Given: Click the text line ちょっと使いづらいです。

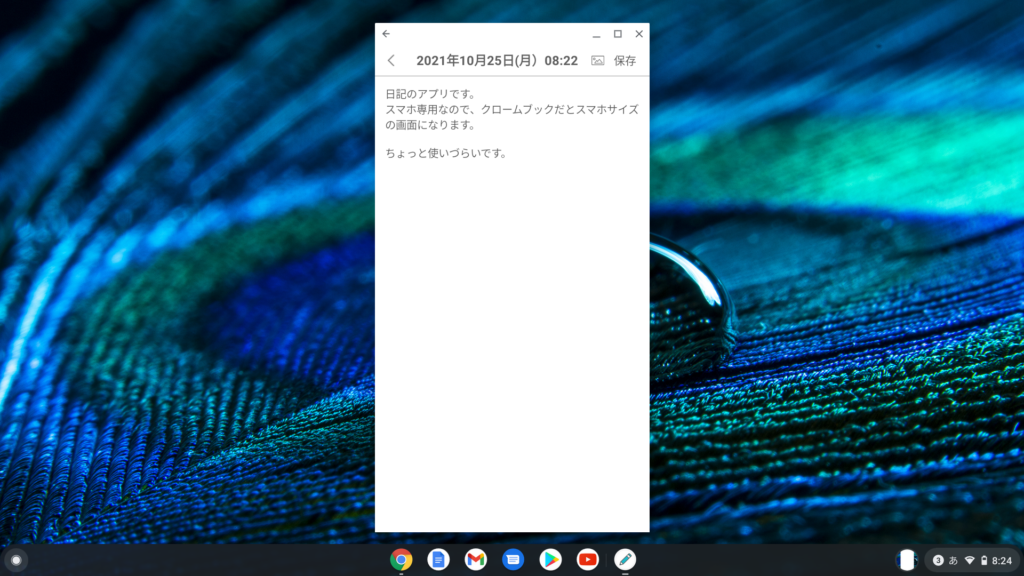Looking at the screenshot, I should (446, 153).
